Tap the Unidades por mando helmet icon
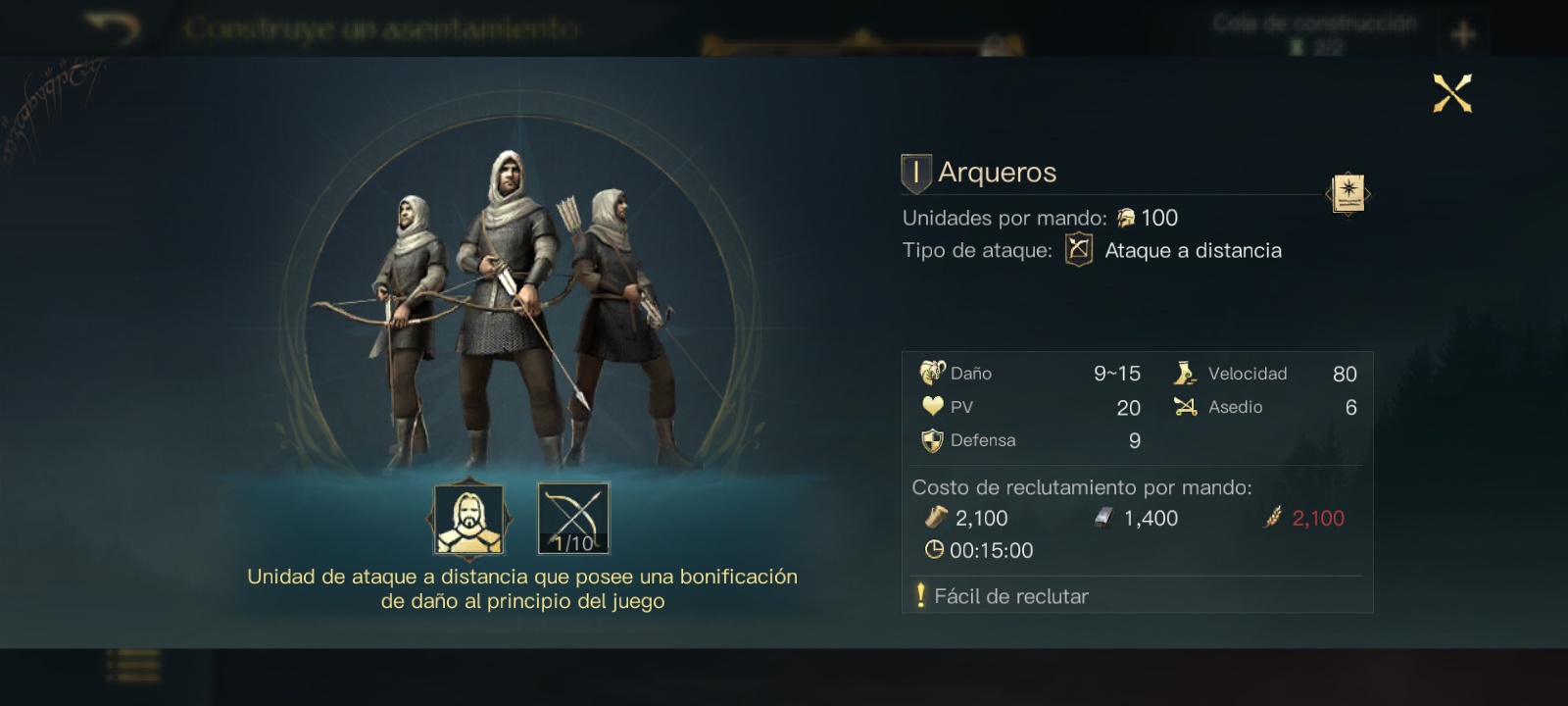1568x706 pixels. point(1126,218)
